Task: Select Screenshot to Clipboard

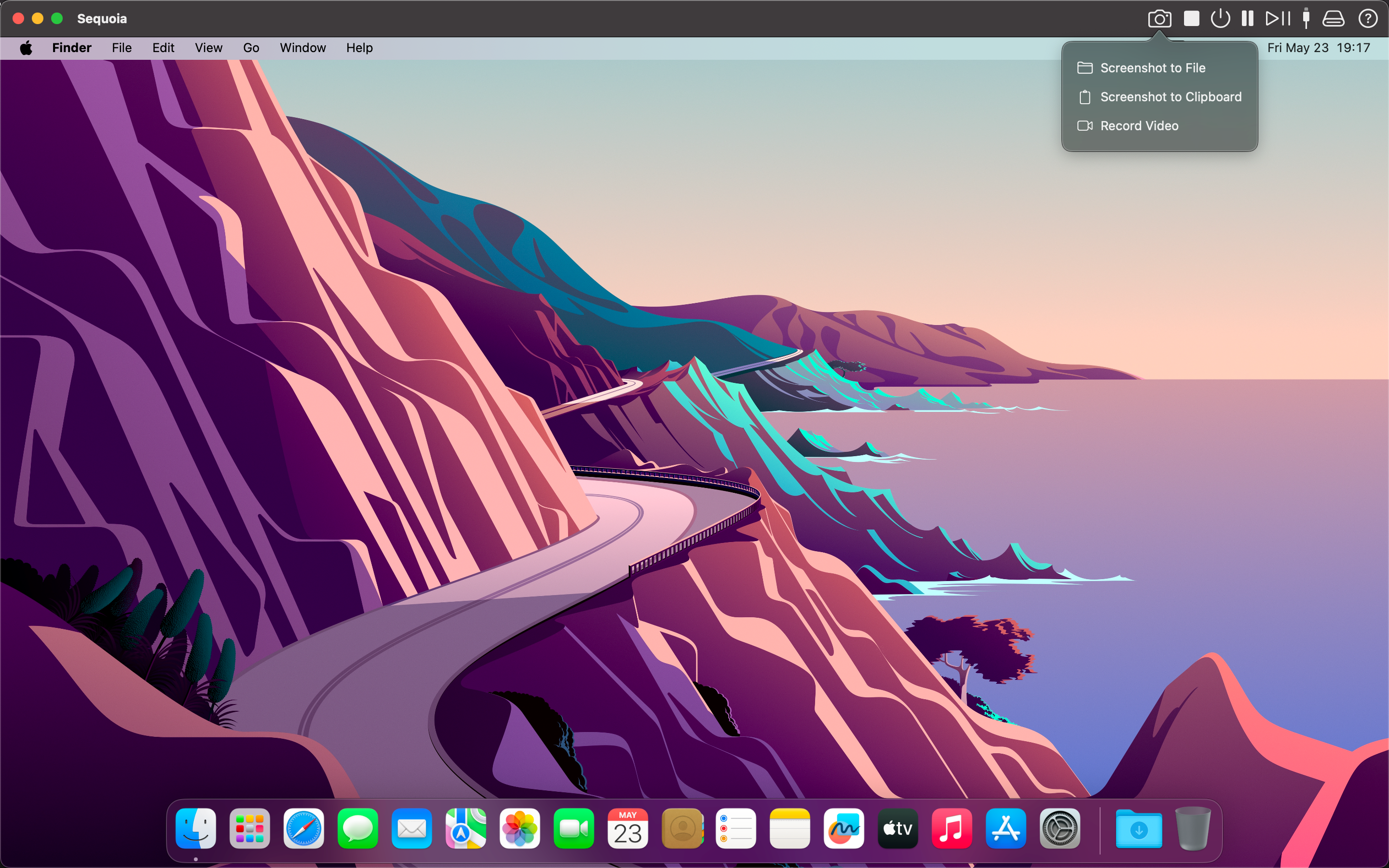Action: (x=1171, y=97)
